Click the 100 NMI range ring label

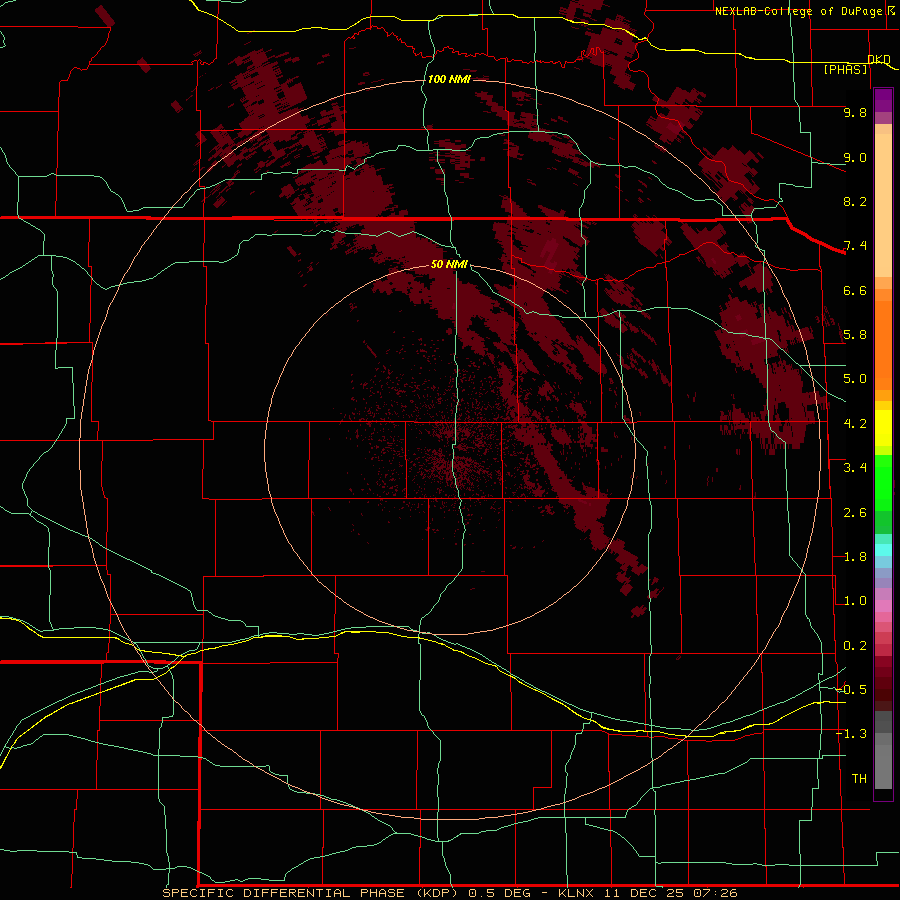tap(449, 79)
